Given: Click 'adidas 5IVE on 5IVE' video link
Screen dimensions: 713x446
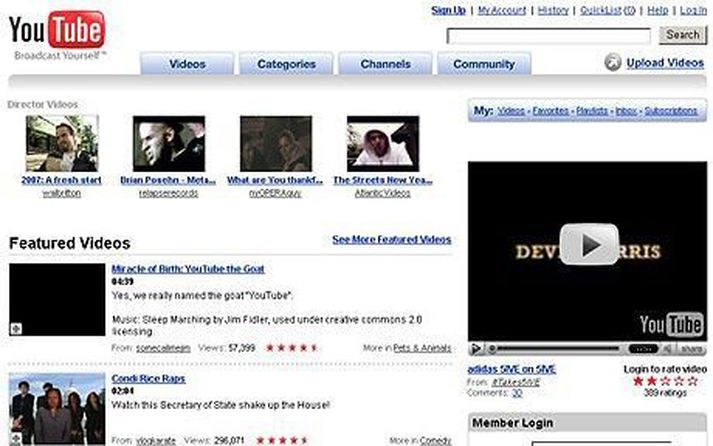Looking at the screenshot, I should 512,369.
